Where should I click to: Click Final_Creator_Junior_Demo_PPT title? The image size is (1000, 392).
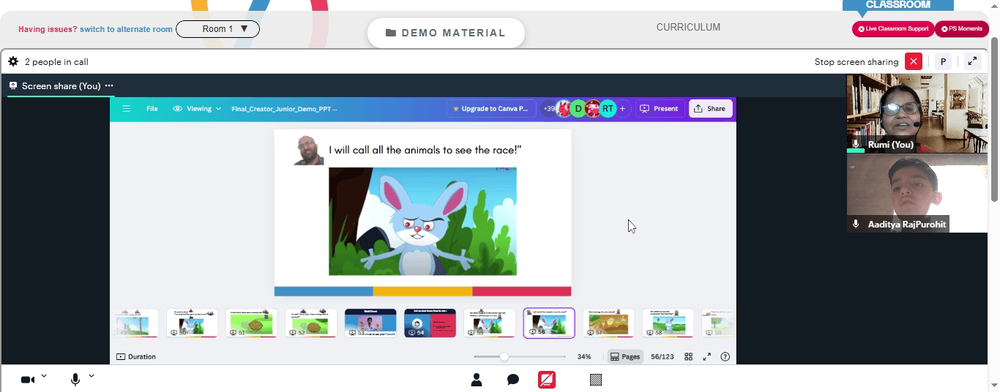[x=284, y=109]
